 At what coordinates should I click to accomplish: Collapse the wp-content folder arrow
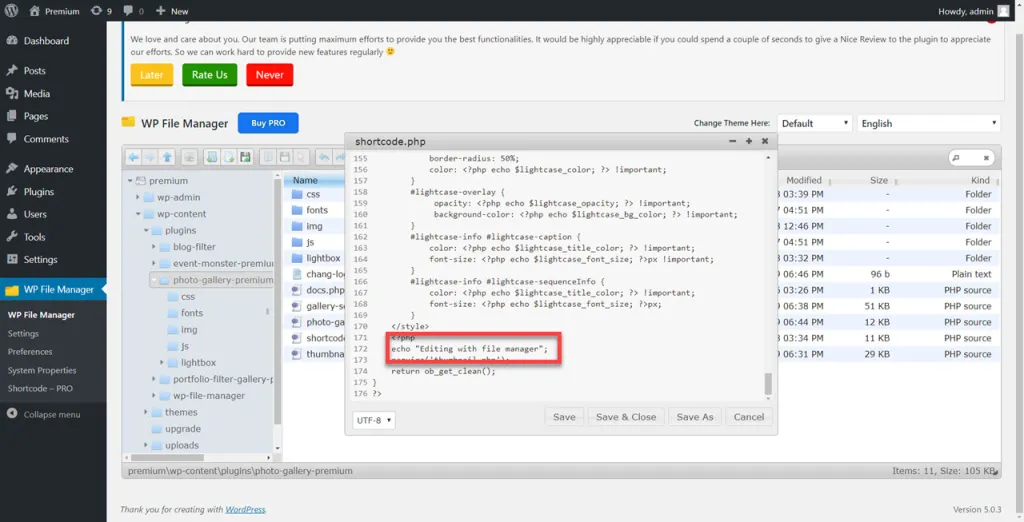pyautogui.click(x=138, y=214)
